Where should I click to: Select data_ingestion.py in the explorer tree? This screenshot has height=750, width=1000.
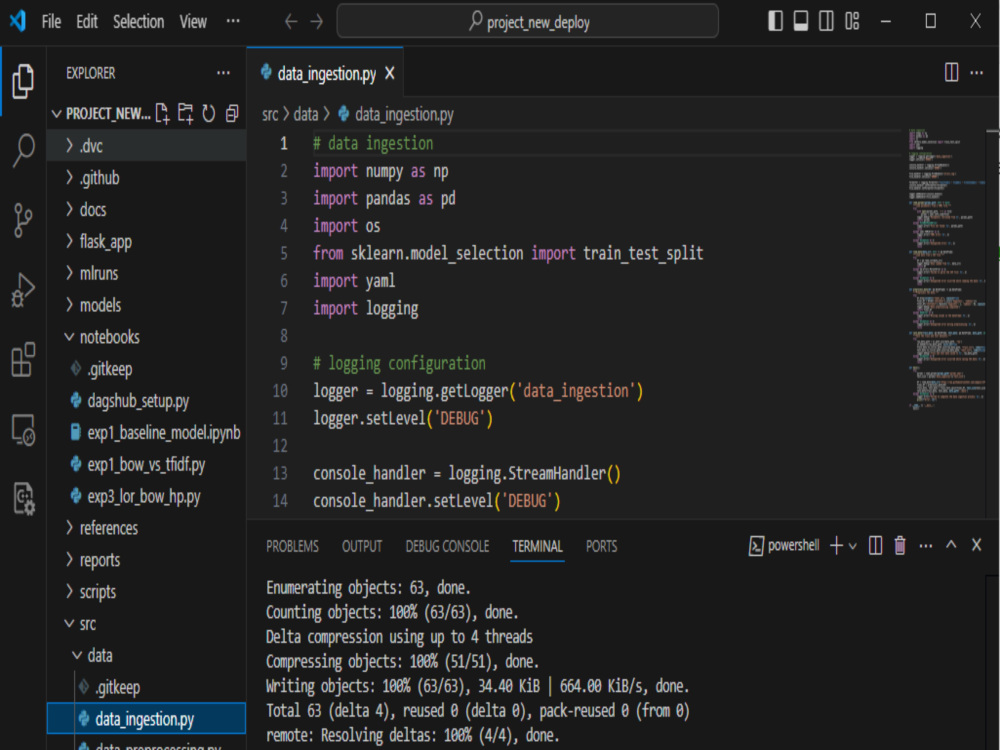[x=147, y=719]
